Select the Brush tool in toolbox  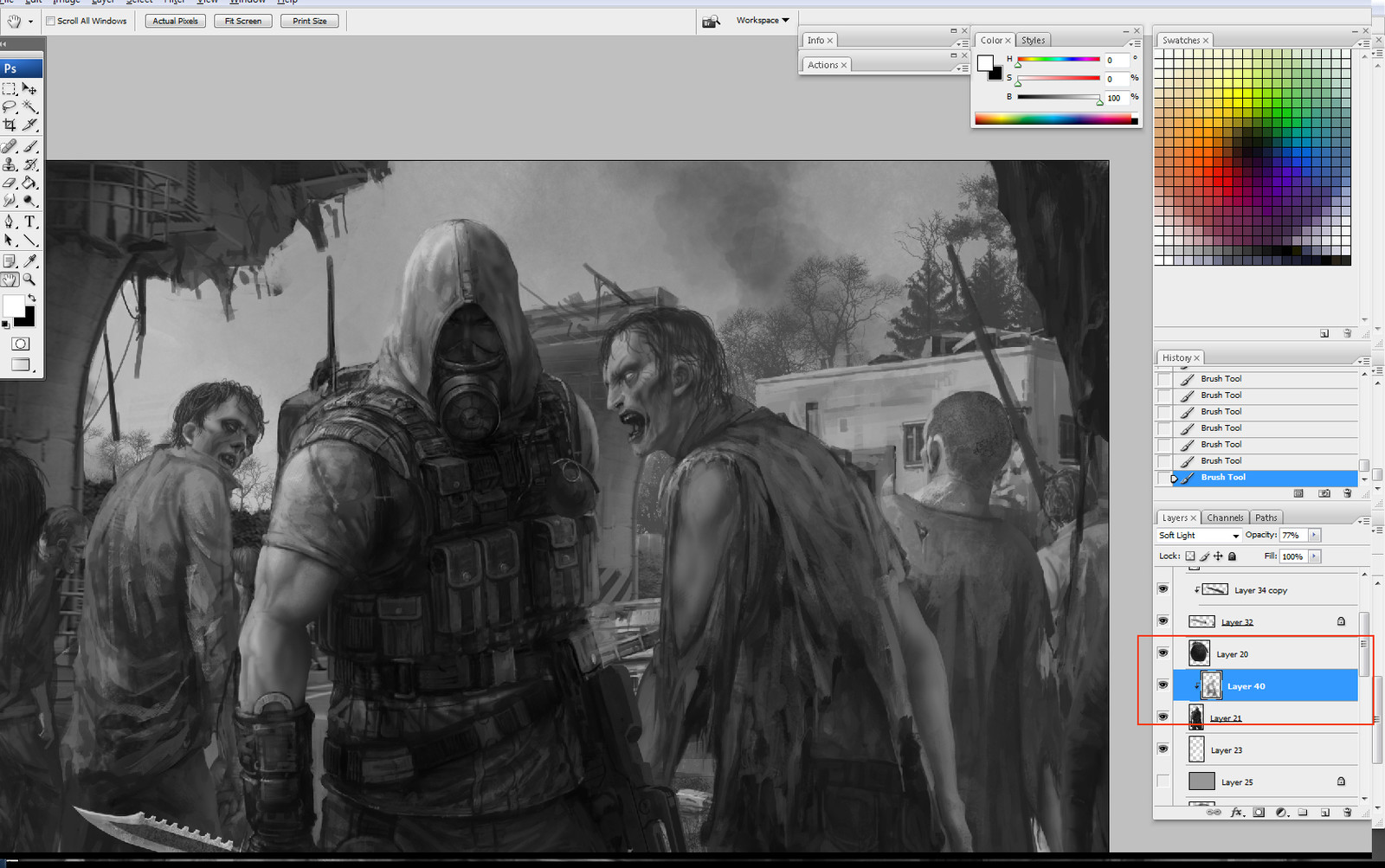(x=29, y=146)
